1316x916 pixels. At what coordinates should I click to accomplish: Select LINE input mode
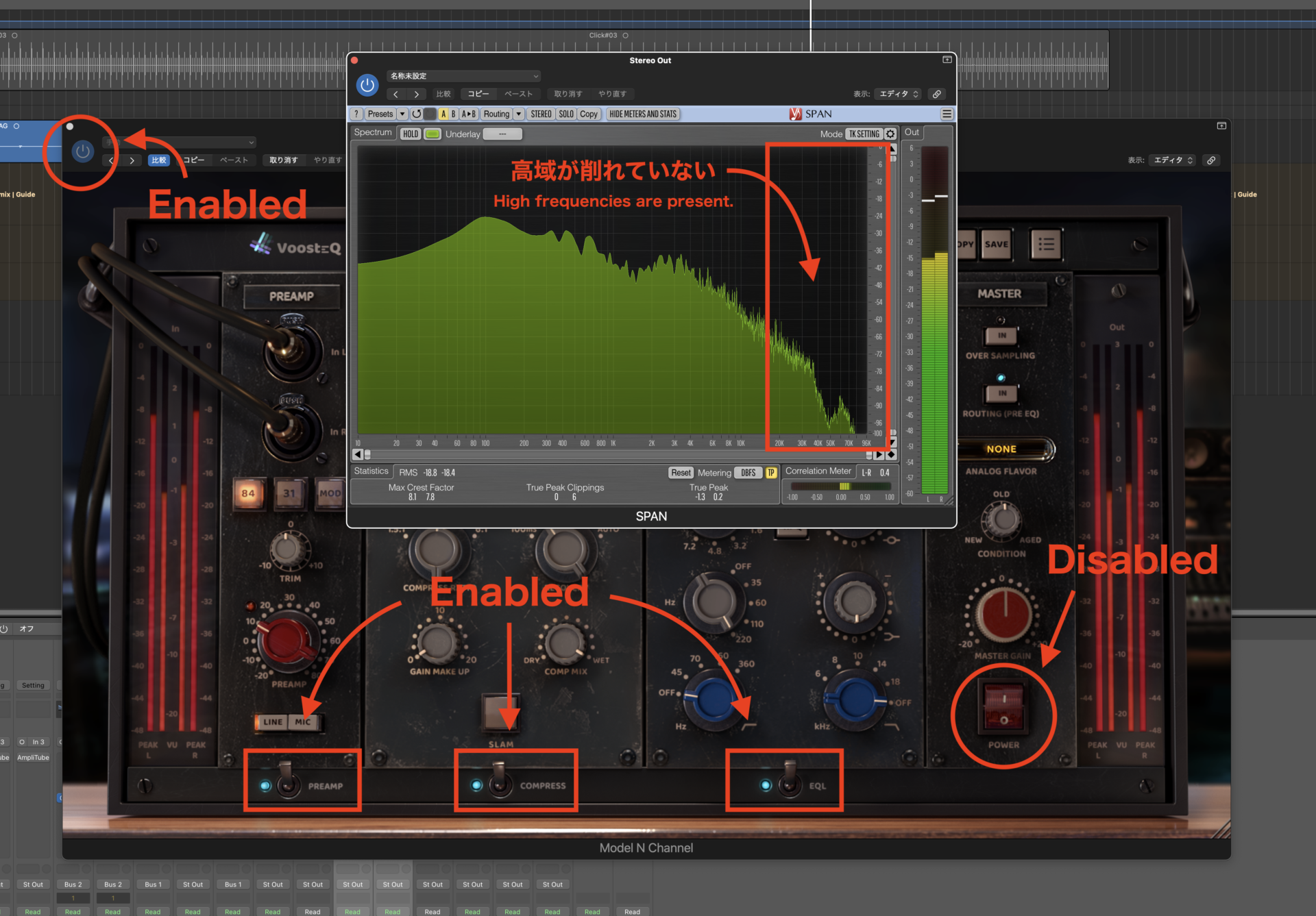(x=273, y=722)
